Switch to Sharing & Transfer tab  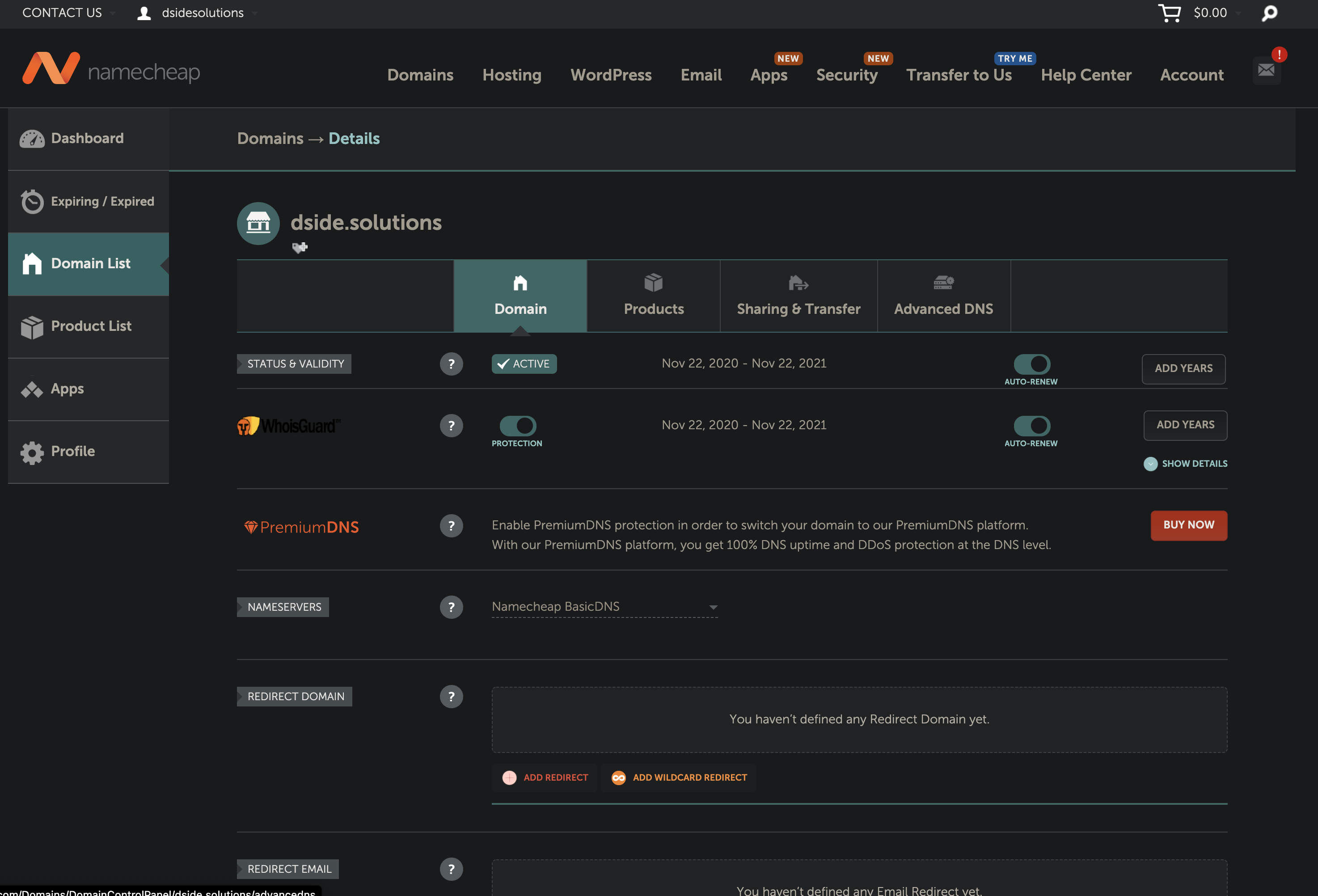point(798,296)
